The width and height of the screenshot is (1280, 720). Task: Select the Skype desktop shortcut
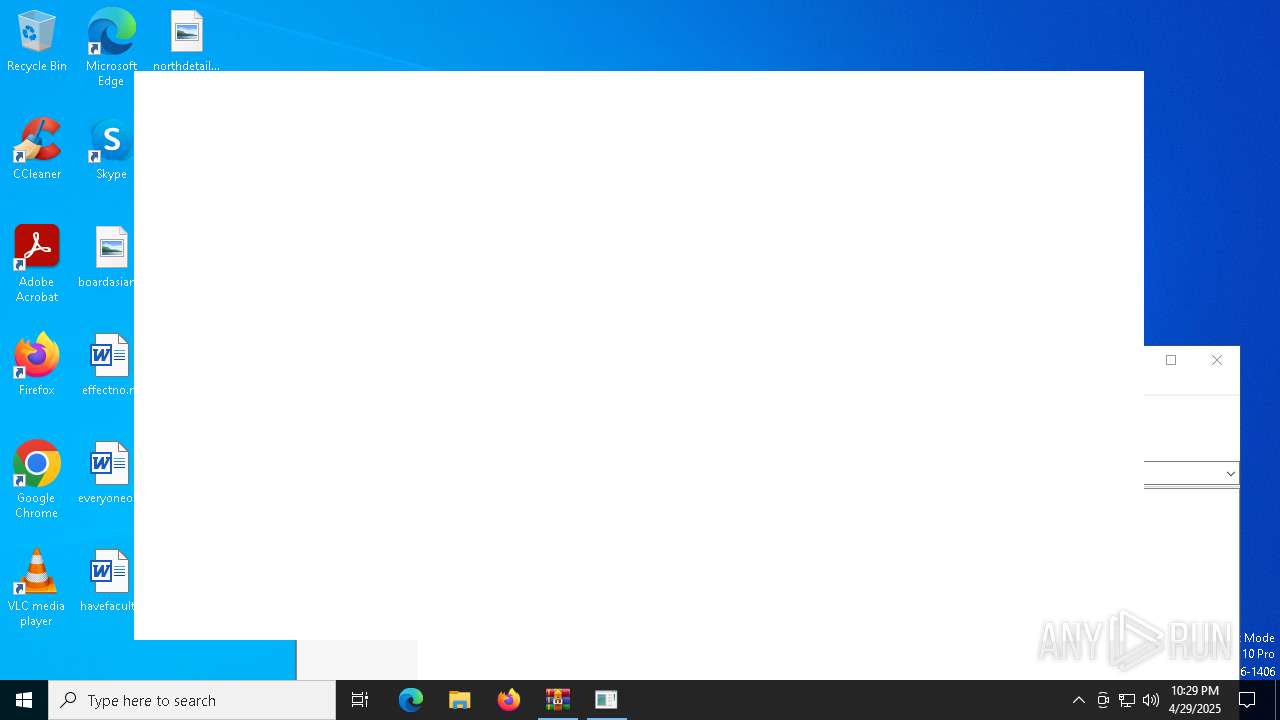[111, 149]
